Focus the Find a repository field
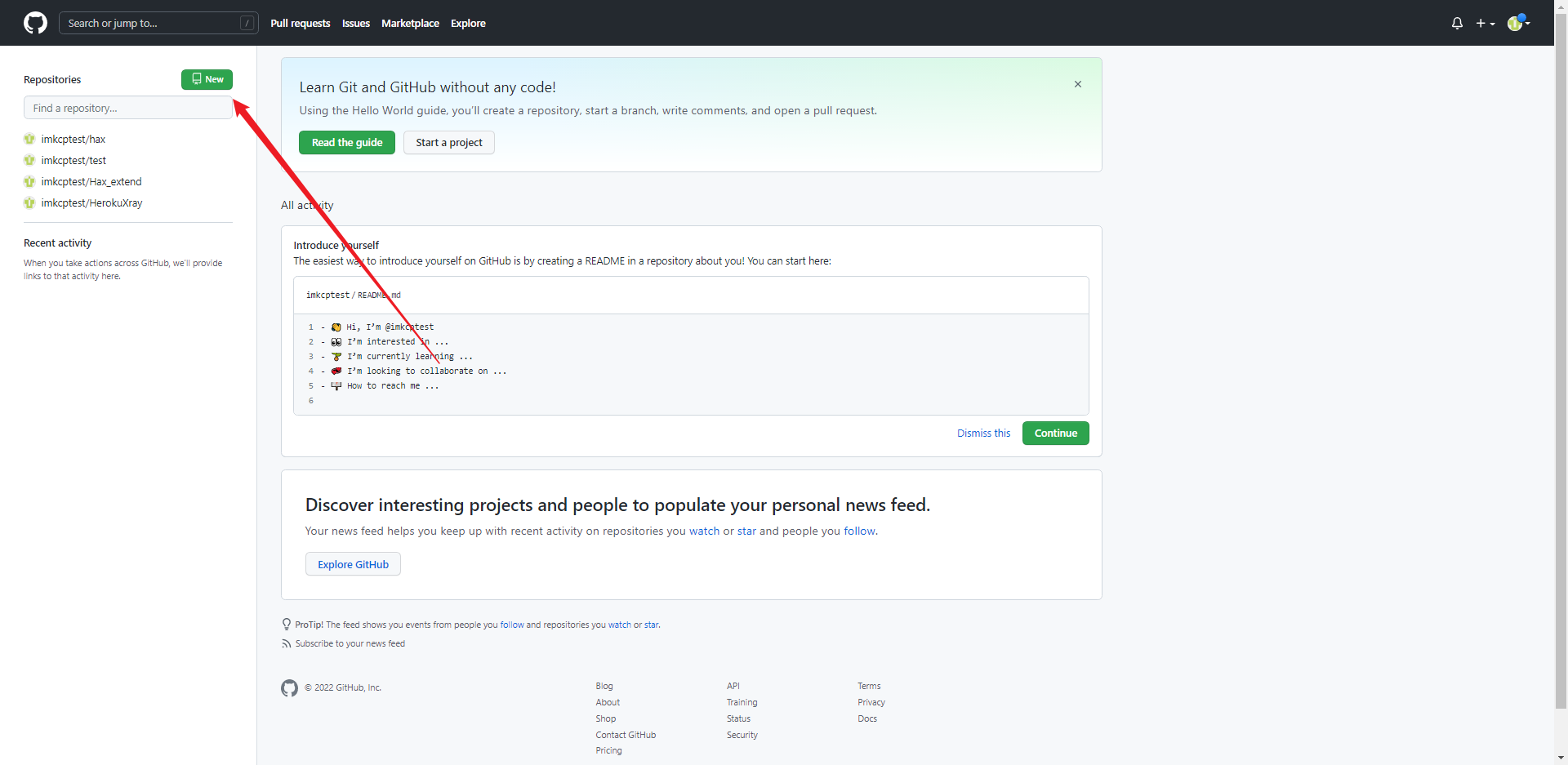The width and height of the screenshot is (1568, 765). tap(127, 108)
